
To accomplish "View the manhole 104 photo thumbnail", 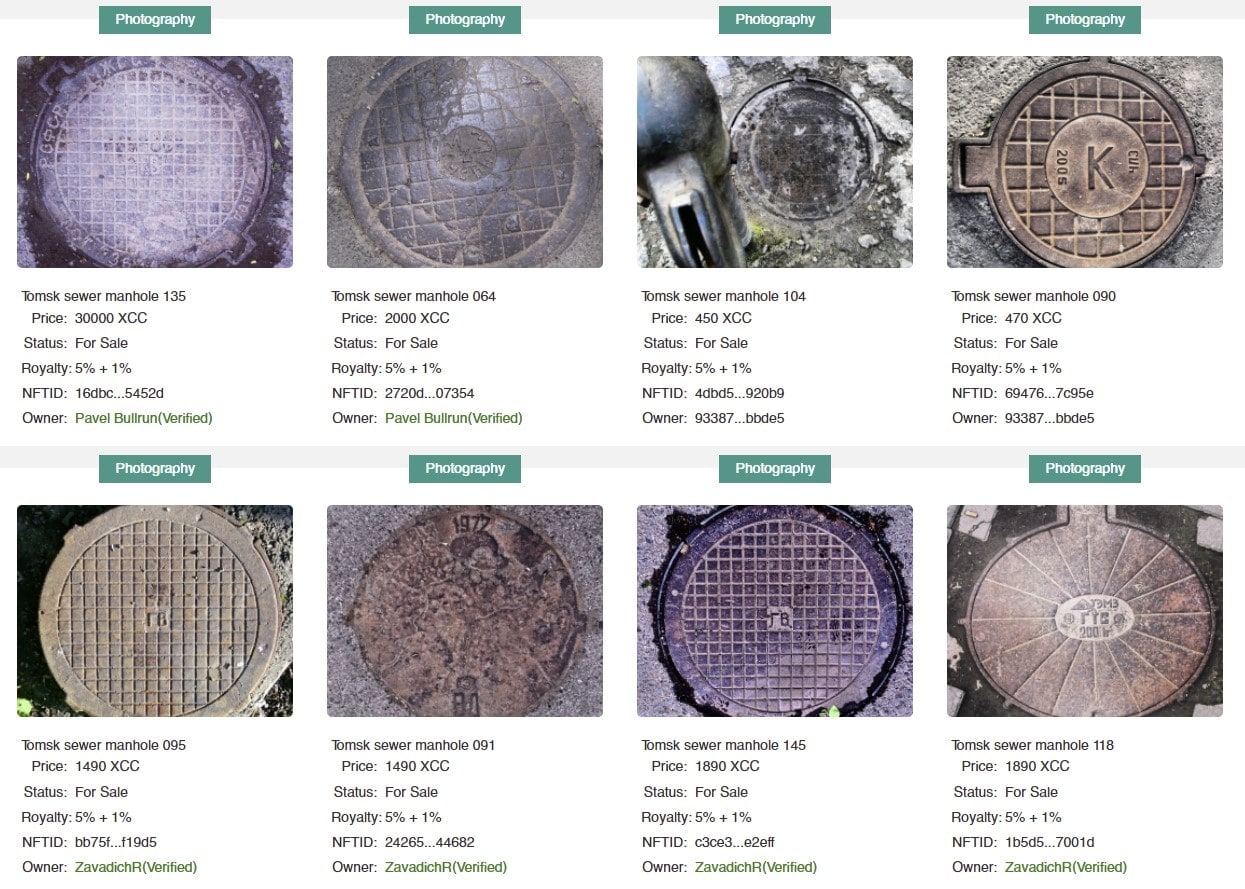I will (x=775, y=162).
